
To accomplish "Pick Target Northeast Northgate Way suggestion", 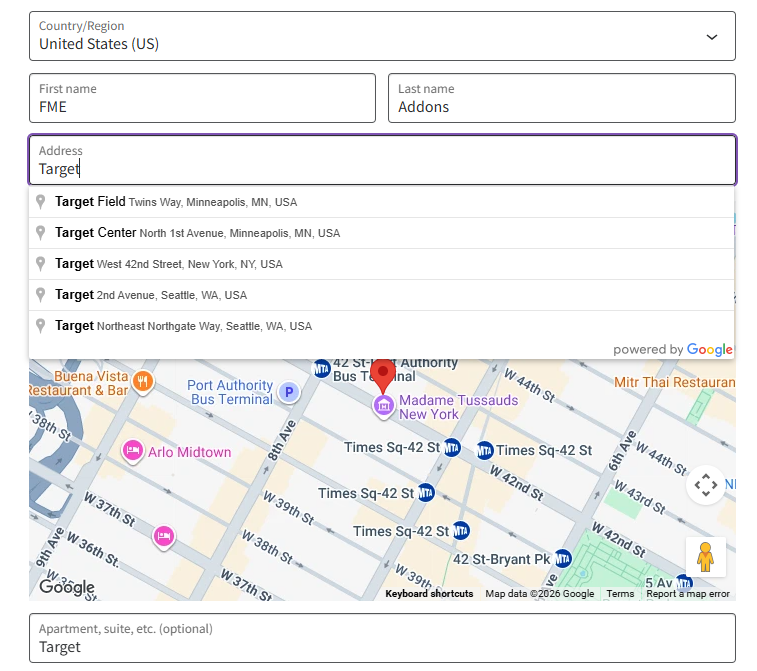I will [x=381, y=326].
